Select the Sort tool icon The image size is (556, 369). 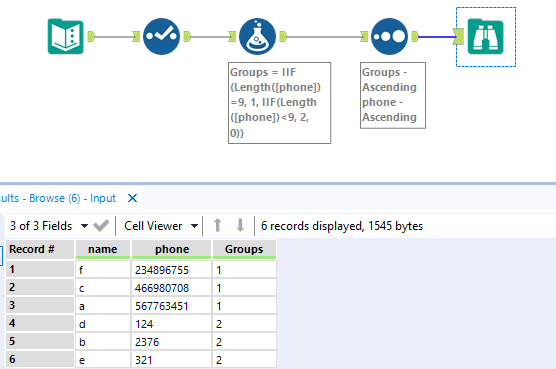coord(389,37)
